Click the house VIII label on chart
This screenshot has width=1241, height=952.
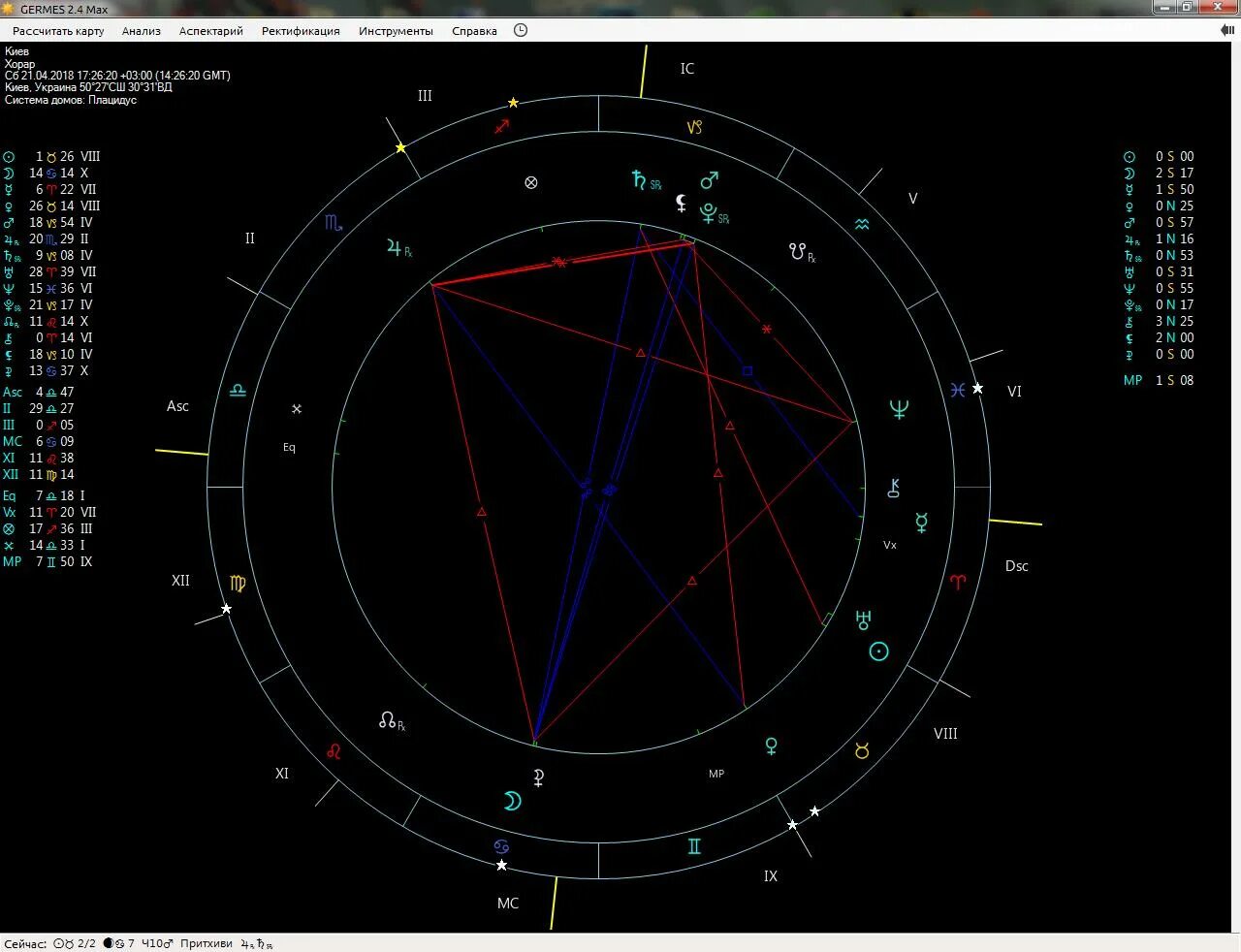945,734
